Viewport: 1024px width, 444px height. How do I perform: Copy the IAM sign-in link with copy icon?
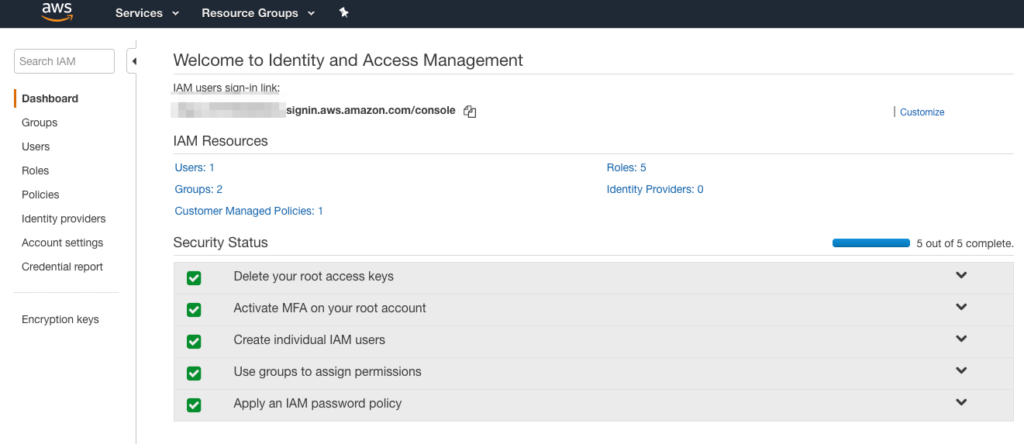(x=470, y=112)
